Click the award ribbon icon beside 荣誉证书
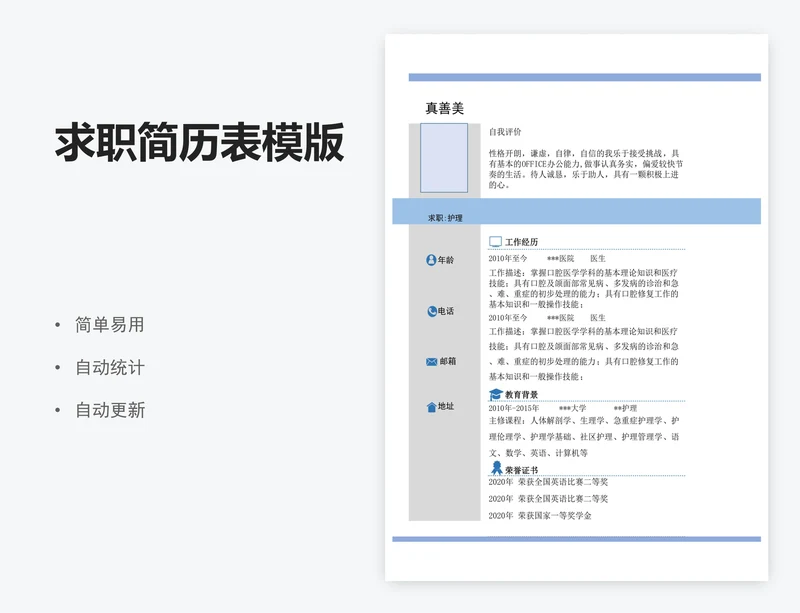The width and height of the screenshot is (800, 613). pyautogui.click(x=496, y=468)
